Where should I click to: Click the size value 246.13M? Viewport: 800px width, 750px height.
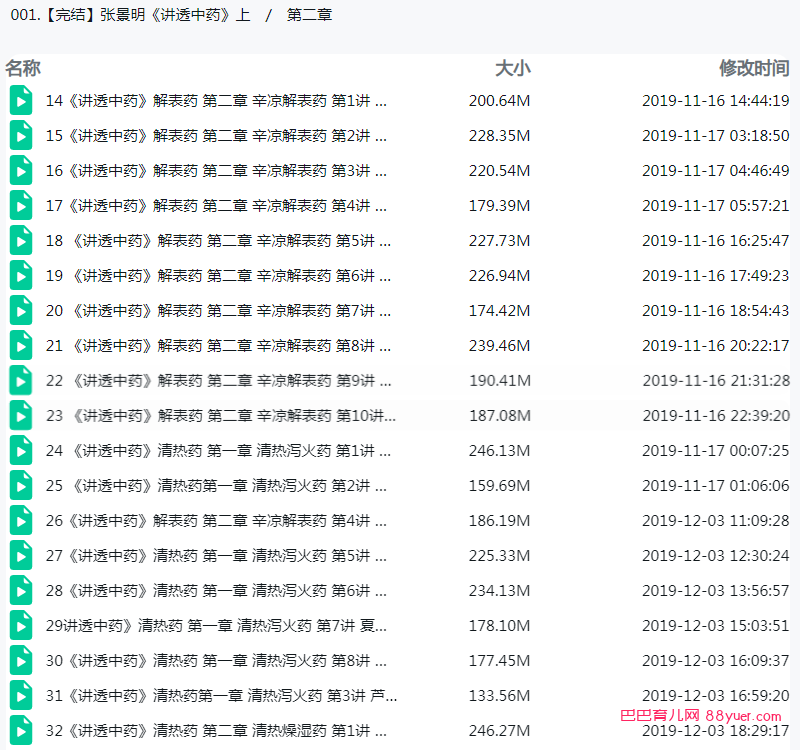499,451
